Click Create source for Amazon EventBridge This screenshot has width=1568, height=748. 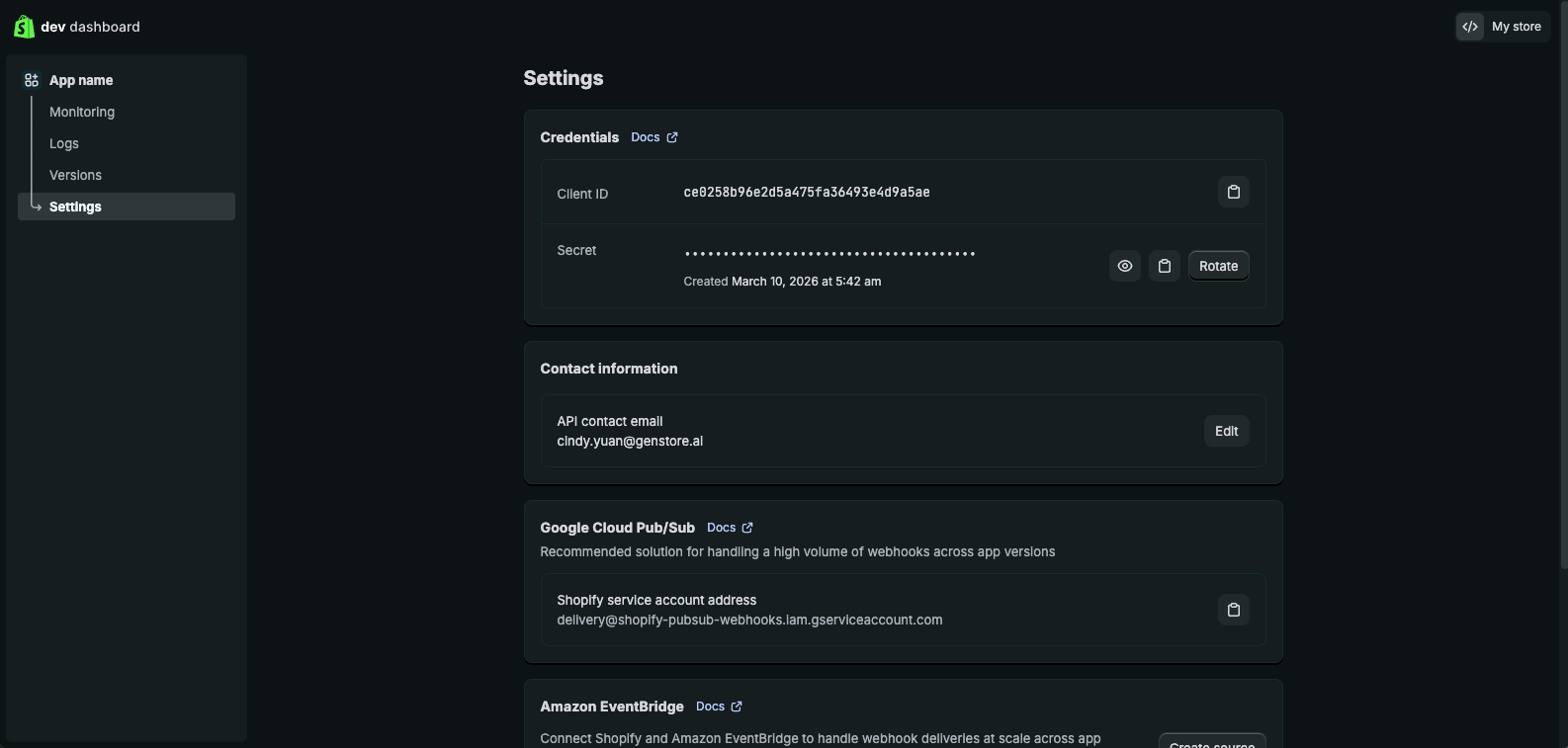[x=1211, y=741]
